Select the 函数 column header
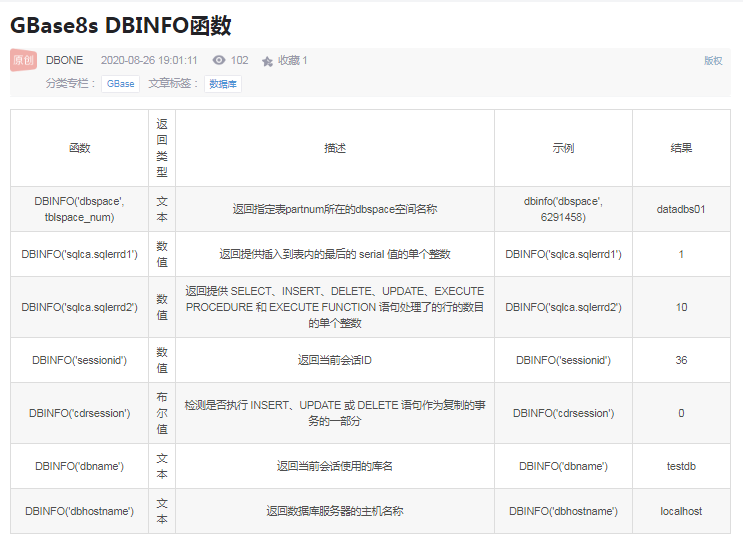743x534 pixels. click(80, 148)
